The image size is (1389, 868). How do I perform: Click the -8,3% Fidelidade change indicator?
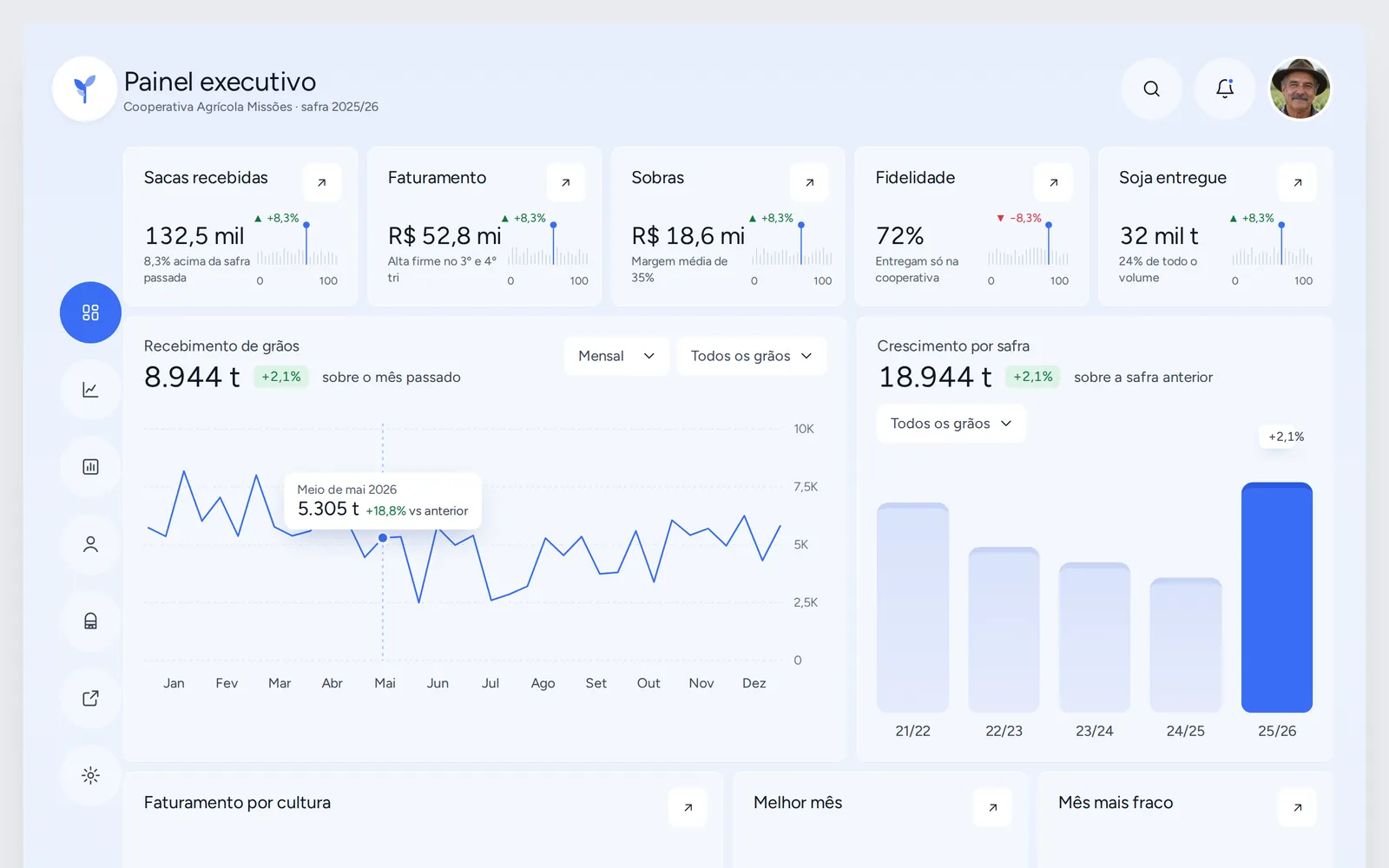[x=1019, y=218]
